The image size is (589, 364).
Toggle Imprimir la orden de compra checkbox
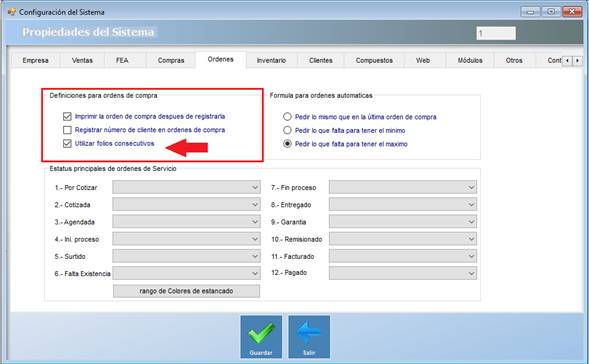[x=67, y=116]
